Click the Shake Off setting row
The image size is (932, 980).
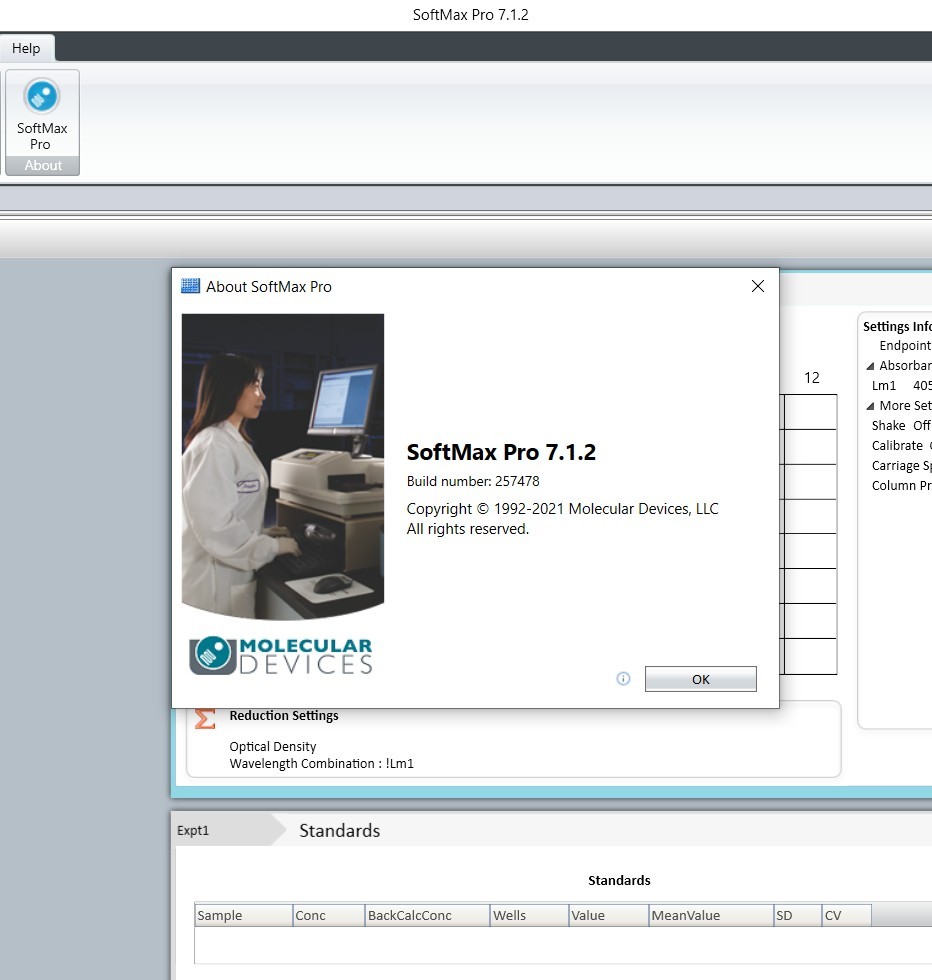[x=901, y=426]
